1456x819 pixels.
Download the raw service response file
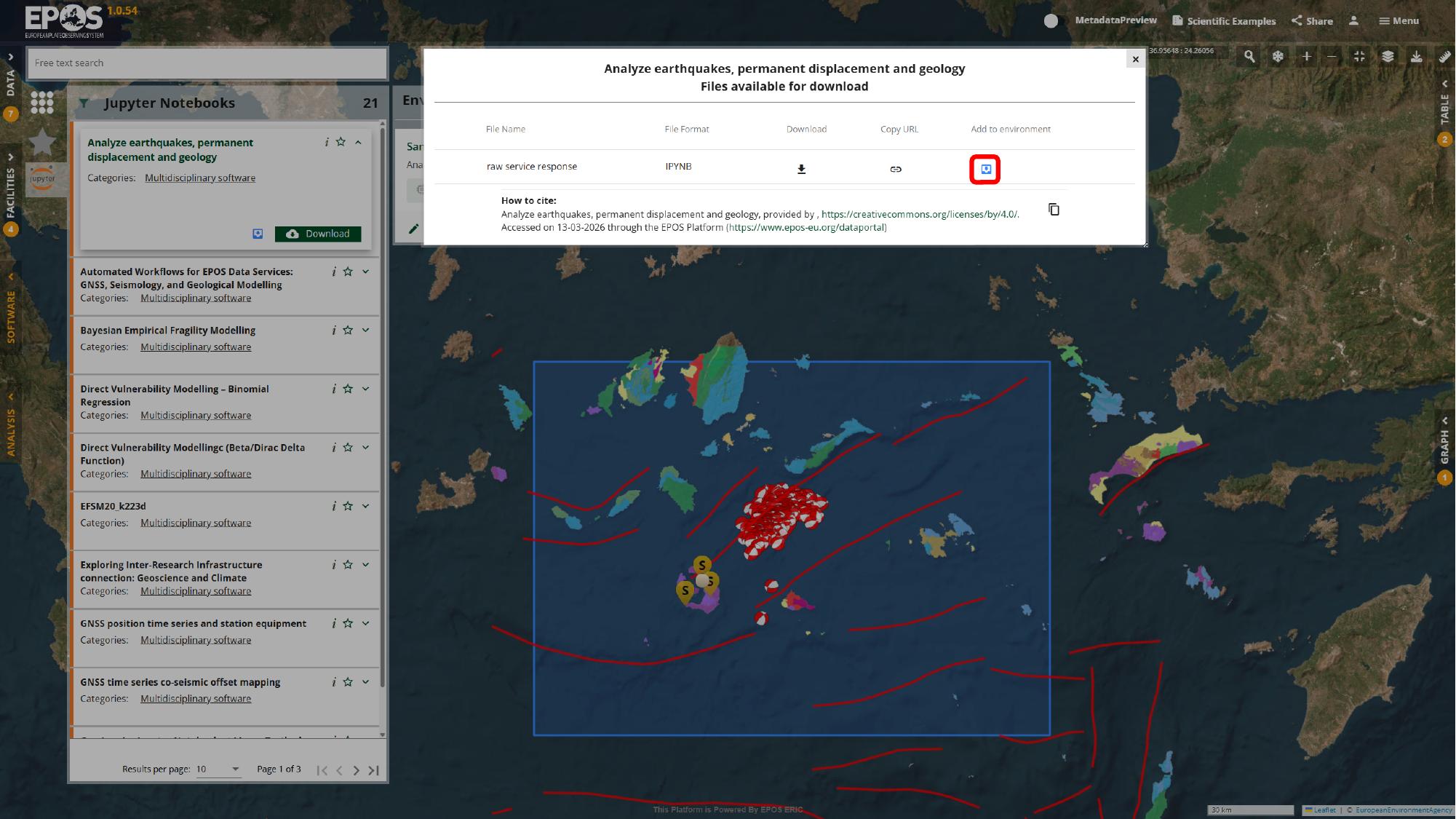[x=801, y=169]
